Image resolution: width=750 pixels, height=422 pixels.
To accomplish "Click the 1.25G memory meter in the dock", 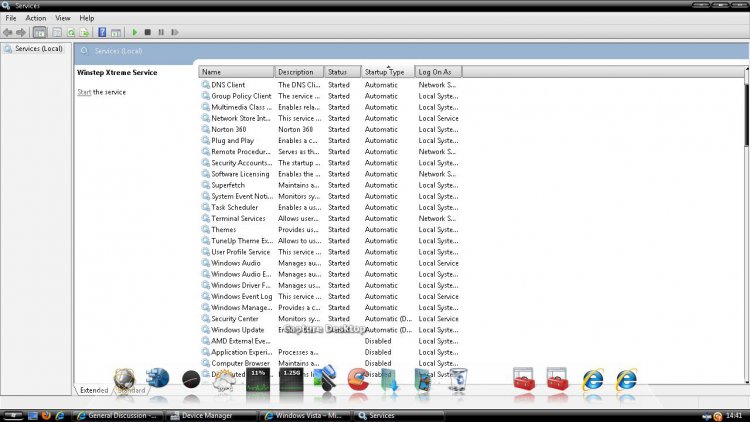I will coord(291,381).
